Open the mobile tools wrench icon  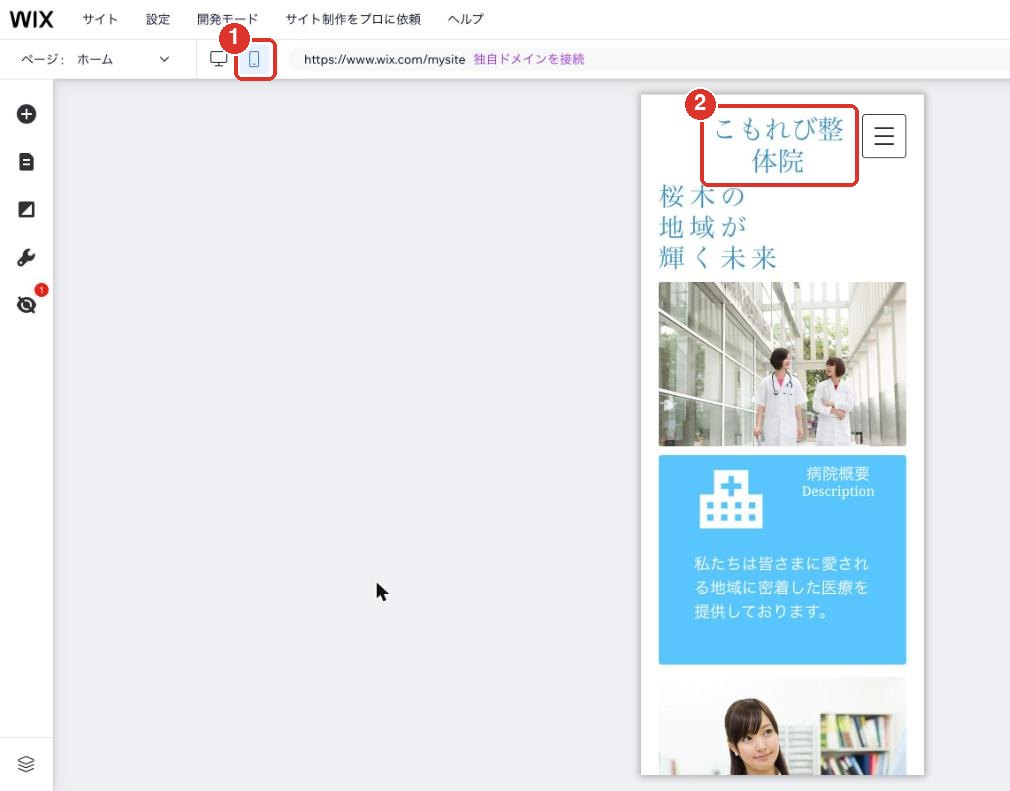click(26, 258)
